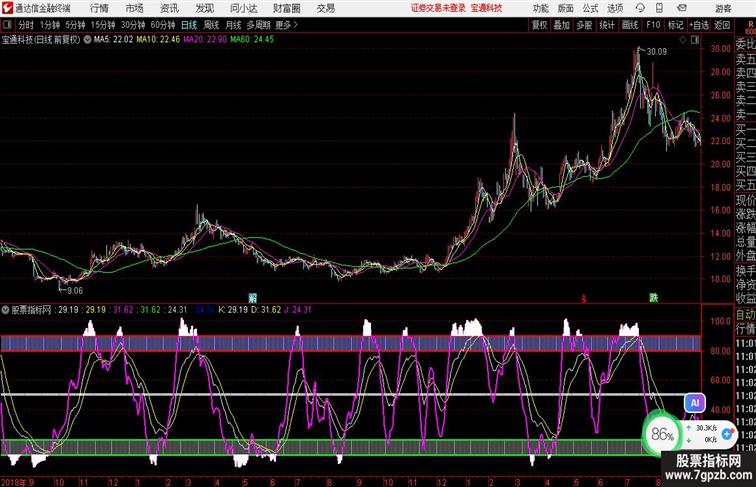
Task: Click the red 宝通科技 stock name
Action: (486, 8)
